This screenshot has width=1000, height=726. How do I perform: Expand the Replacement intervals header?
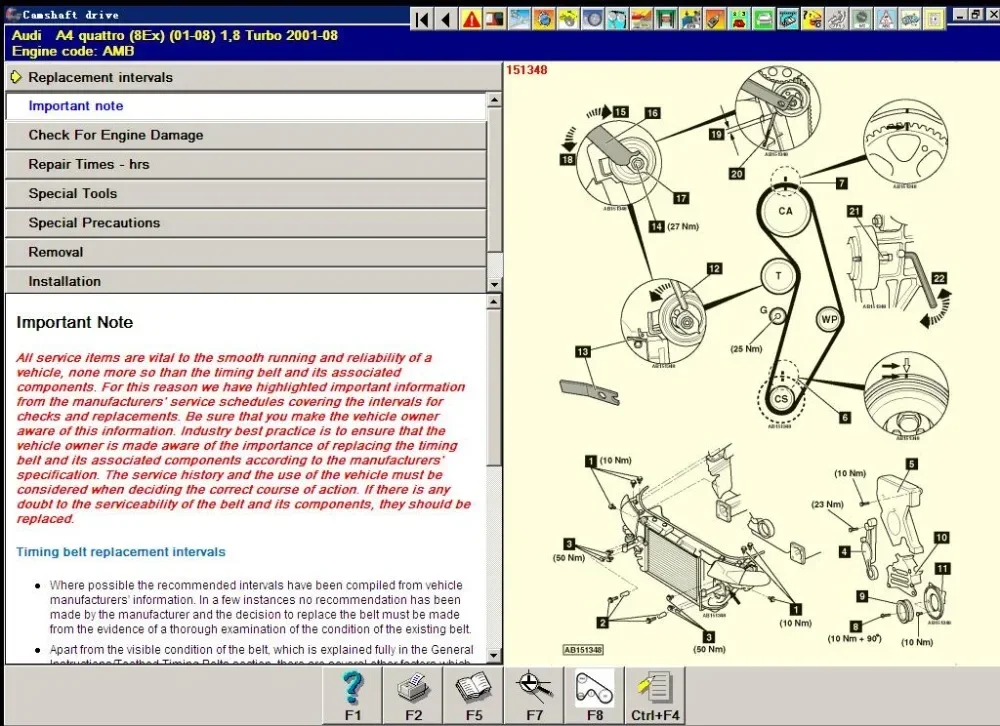[100, 77]
